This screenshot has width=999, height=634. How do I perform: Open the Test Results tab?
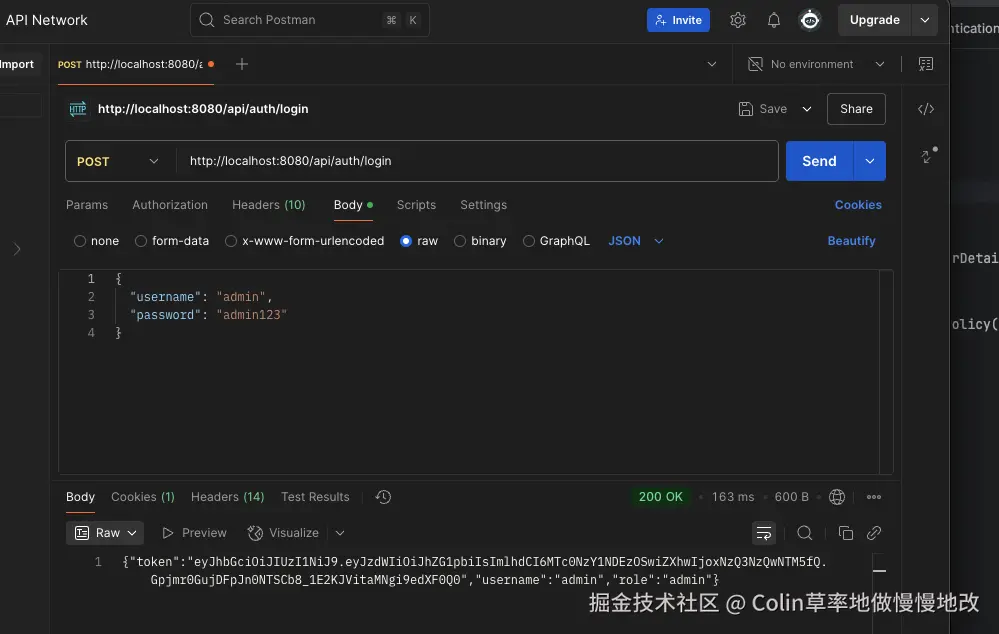(315, 497)
